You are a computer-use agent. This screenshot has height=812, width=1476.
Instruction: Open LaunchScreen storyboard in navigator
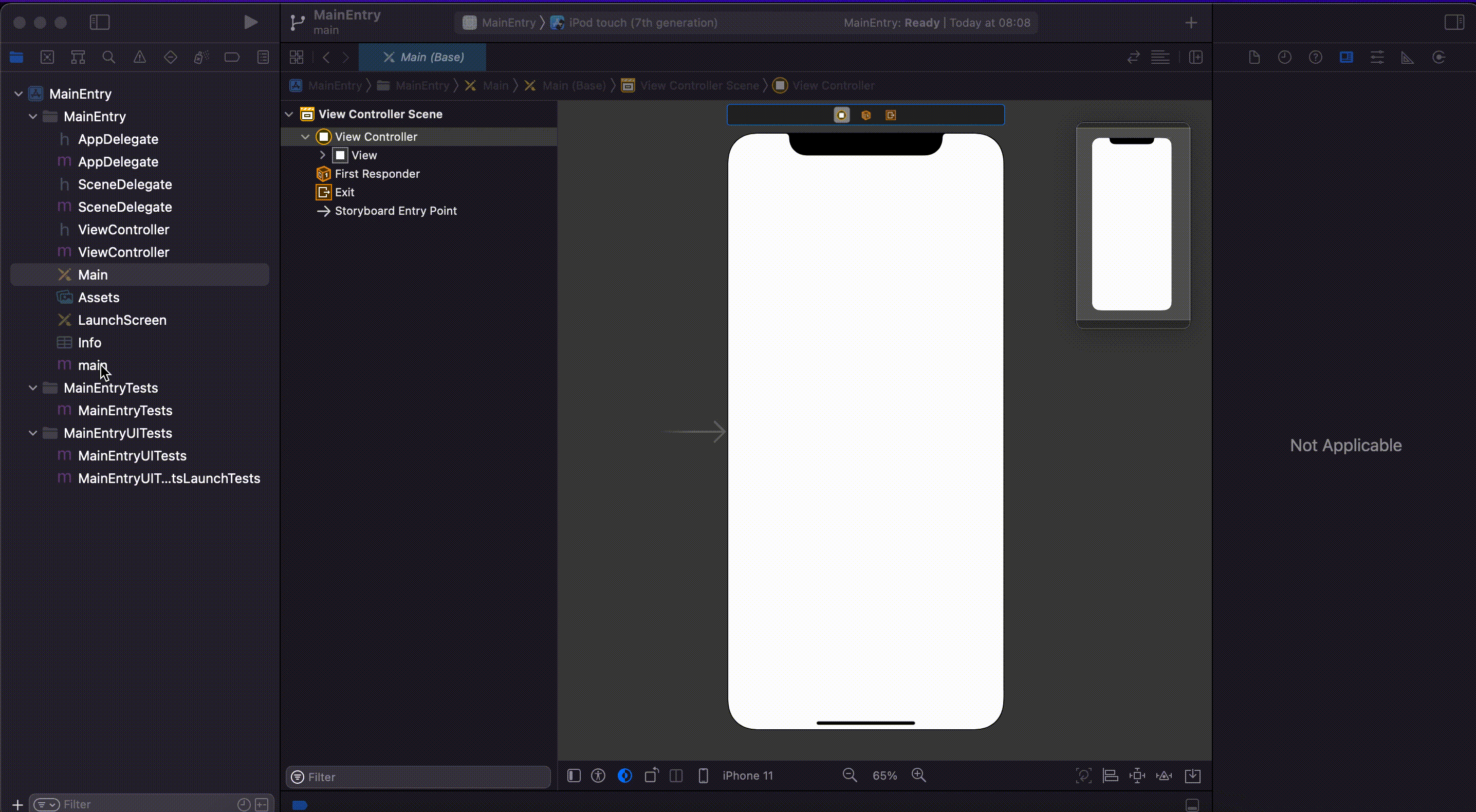(x=121, y=320)
